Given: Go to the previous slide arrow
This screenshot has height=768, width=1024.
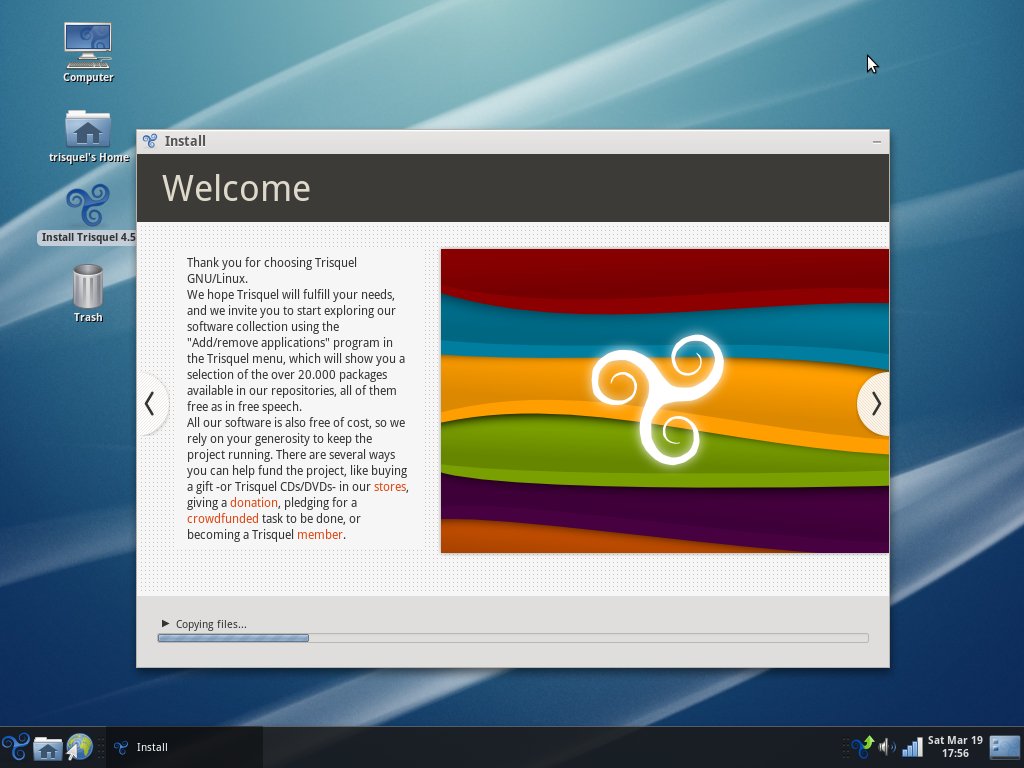Looking at the screenshot, I should [x=152, y=404].
